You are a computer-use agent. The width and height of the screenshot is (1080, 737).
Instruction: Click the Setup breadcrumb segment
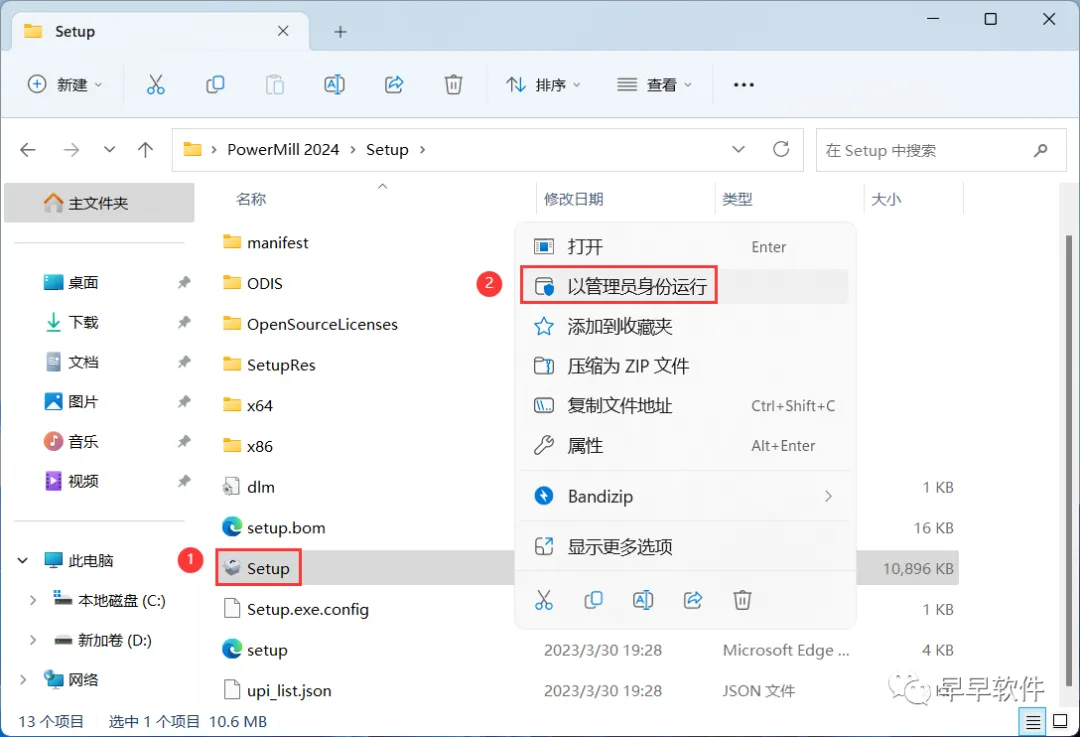point(387,149)
